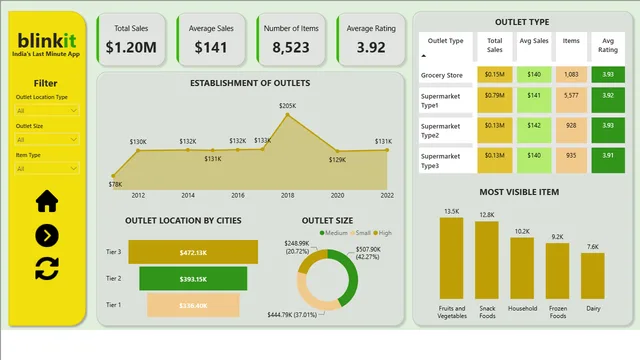
Task: Click Supermarket Type1 items 5,577 cell
Action: pos(571,100)
